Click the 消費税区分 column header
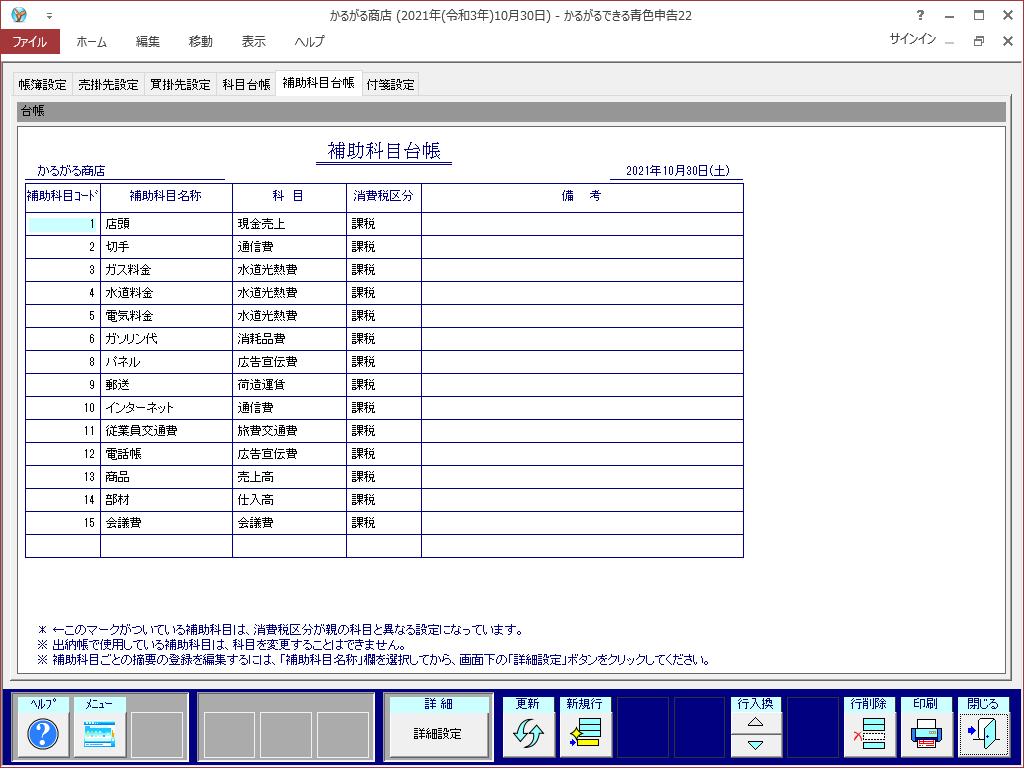The height and width of the screenshot is (768, 1024). (x=384, y=196)
